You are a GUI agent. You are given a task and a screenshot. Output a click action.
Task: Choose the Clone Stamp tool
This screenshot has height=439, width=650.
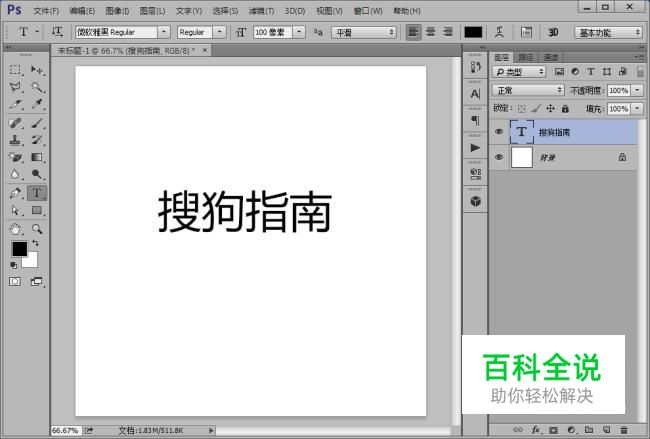click(15, 140)
